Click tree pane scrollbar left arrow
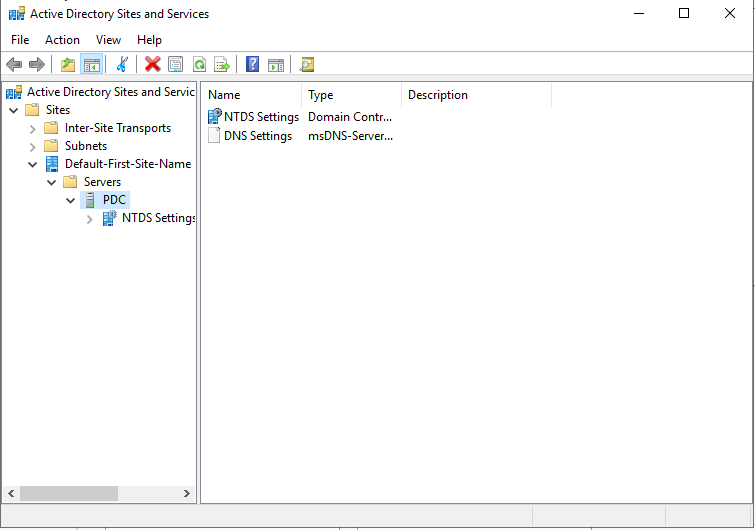Screen dimensions: 755x530 click(11, 493)
